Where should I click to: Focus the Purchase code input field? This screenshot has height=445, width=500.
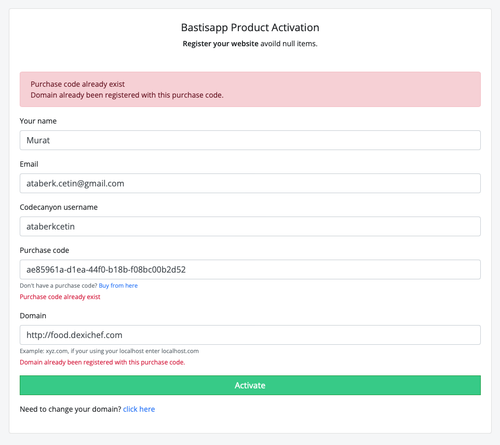(x=250, y=269)
